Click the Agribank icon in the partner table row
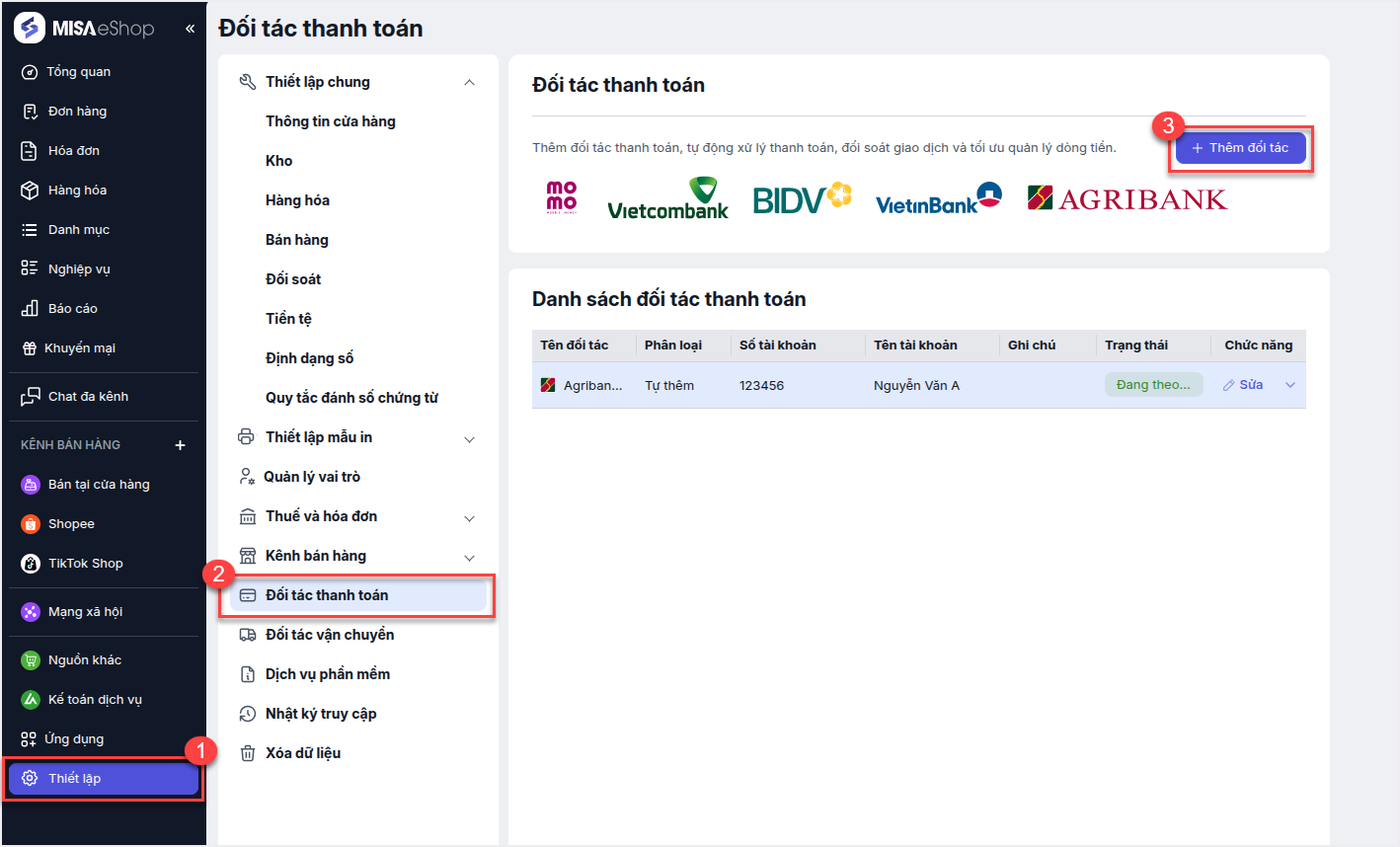1400x847 pixels. pyautogui.click(x=548, y=385)
